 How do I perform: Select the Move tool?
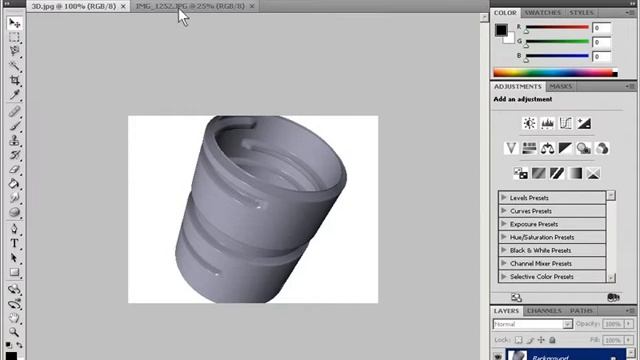tap(14, 23)
